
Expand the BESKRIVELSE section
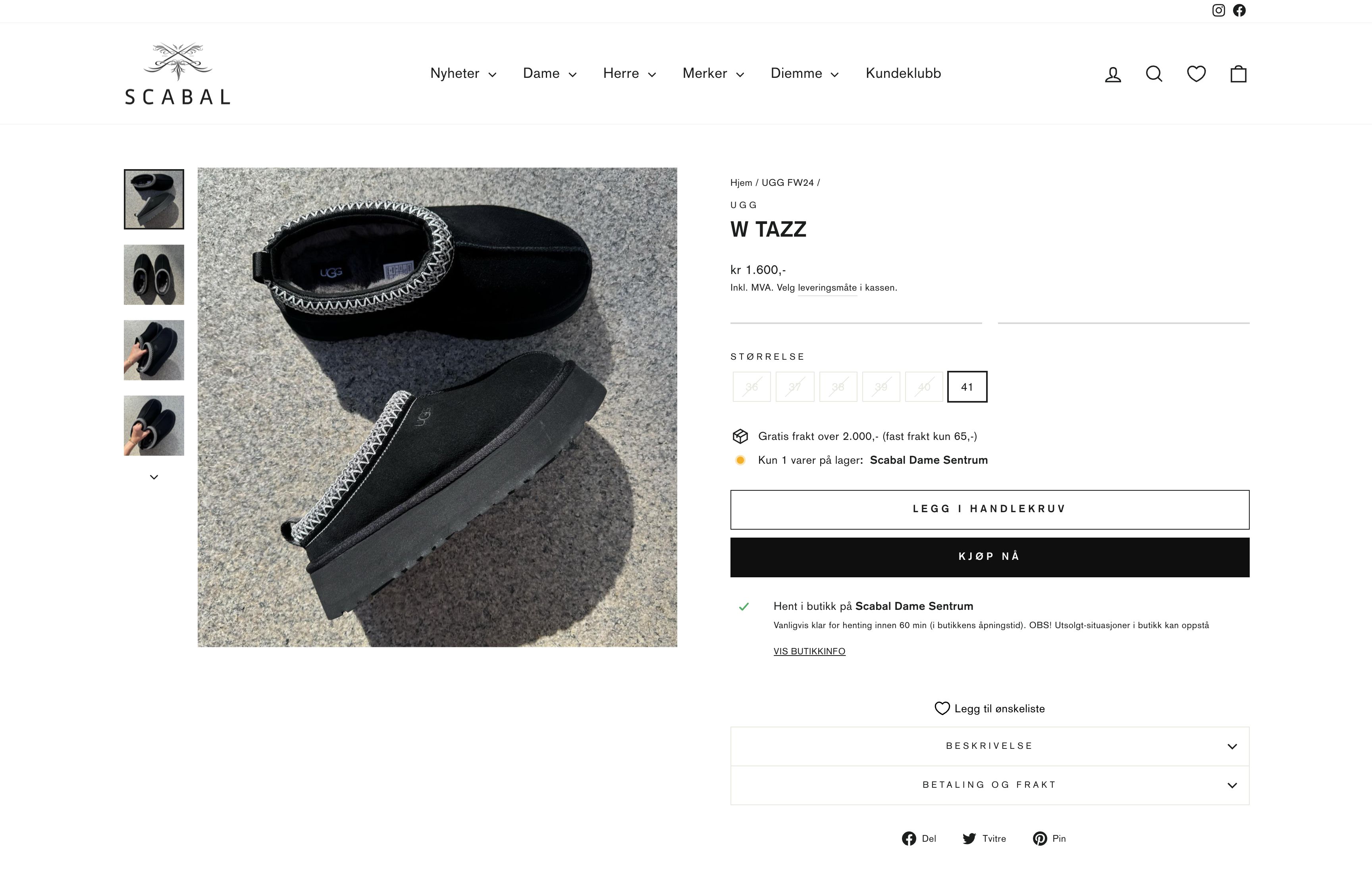point(989,745)
